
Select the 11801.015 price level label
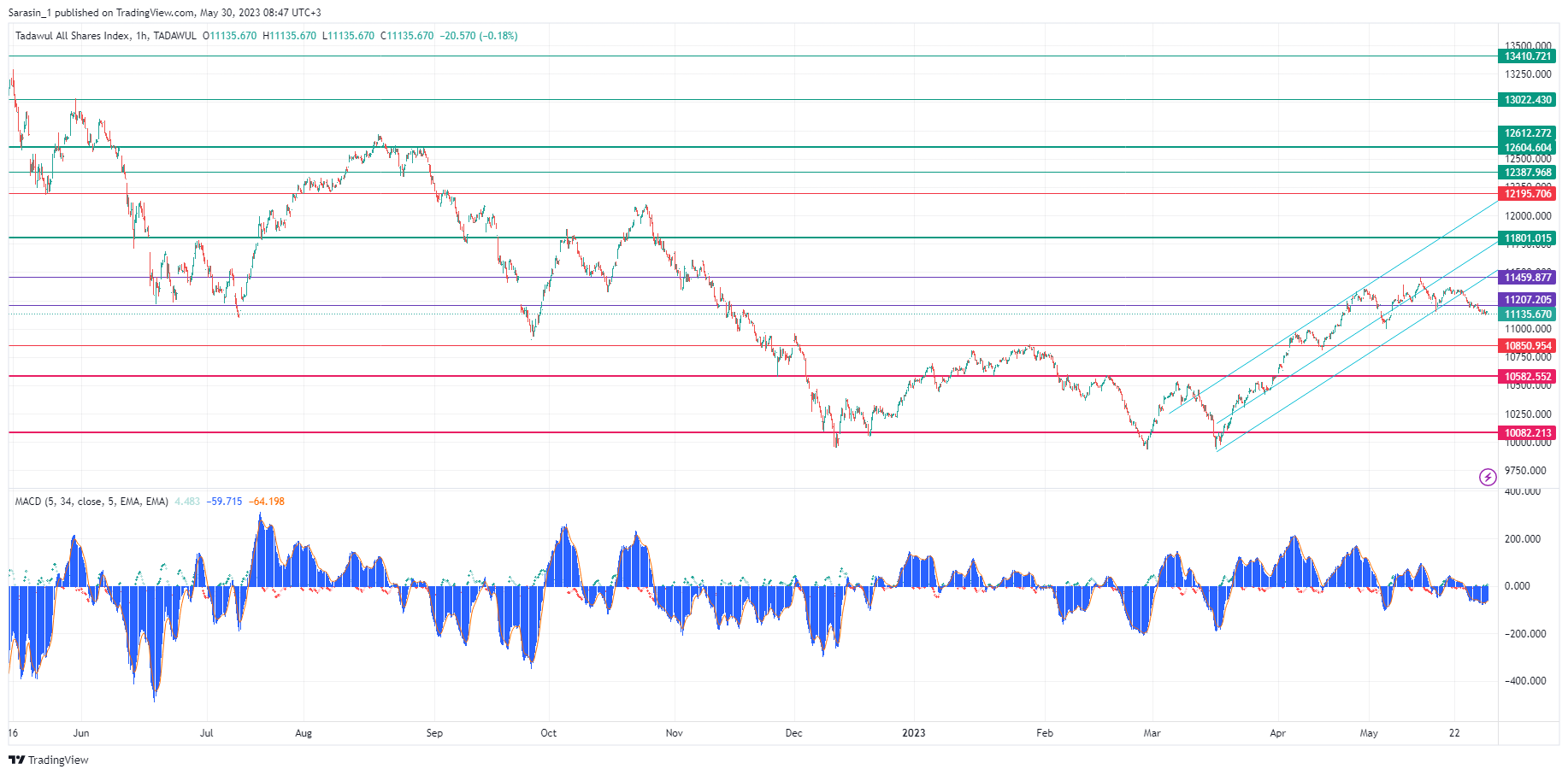point(1528,238)
